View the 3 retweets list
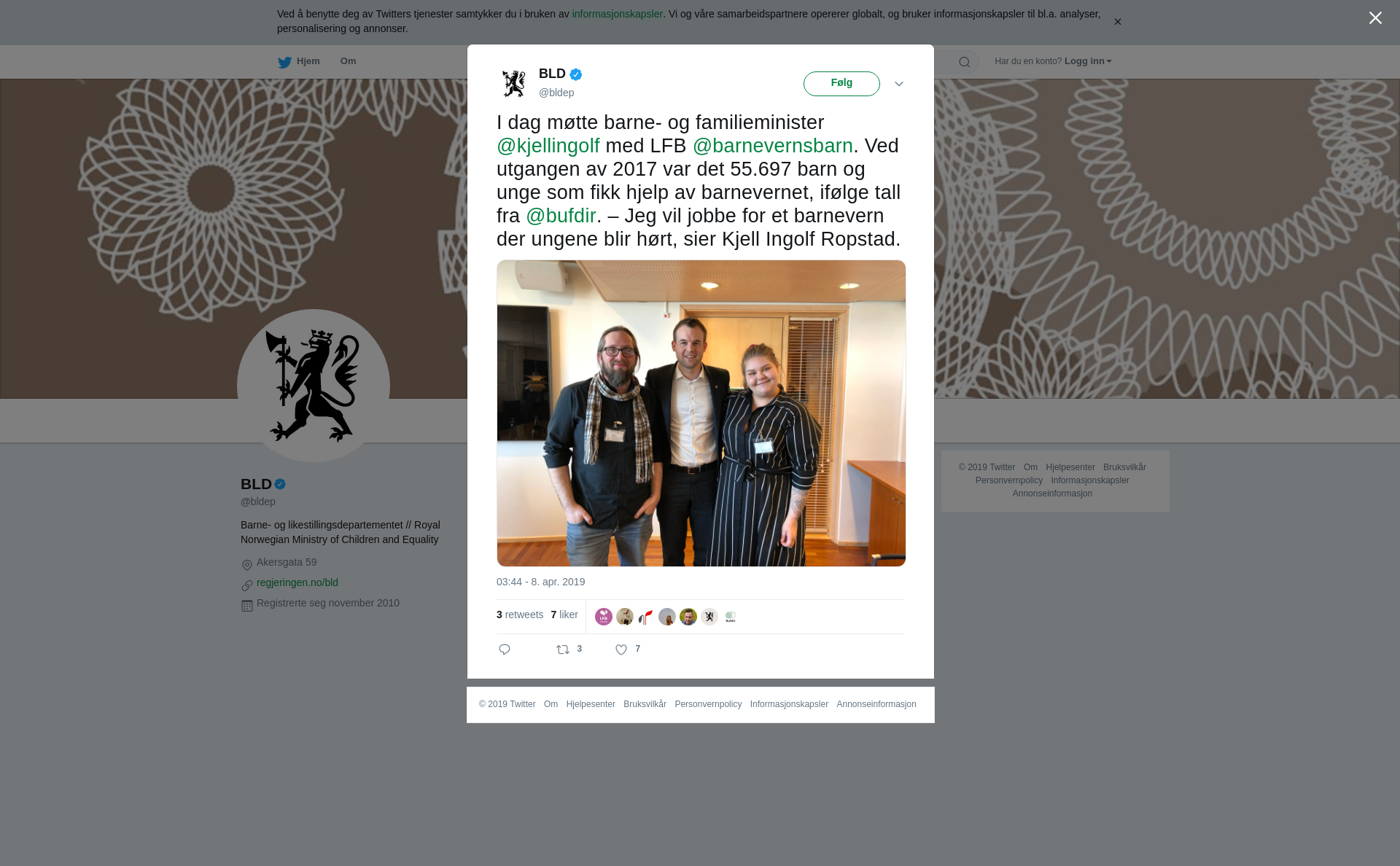 coord(520,615)
